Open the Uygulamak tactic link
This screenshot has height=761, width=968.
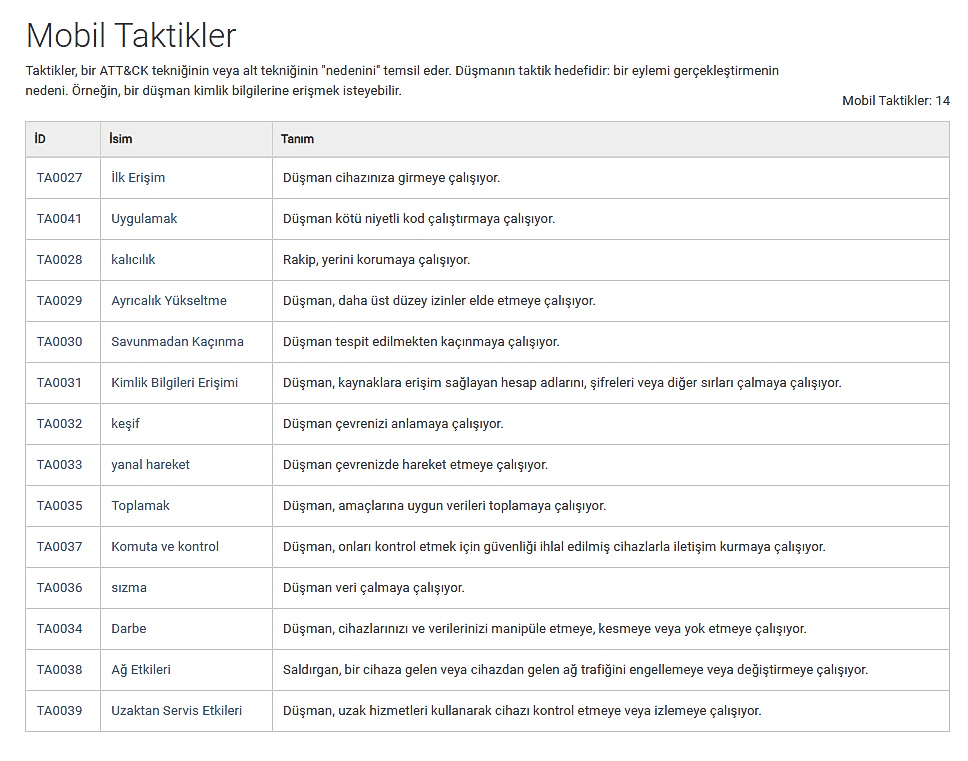(x=144, y=219)
